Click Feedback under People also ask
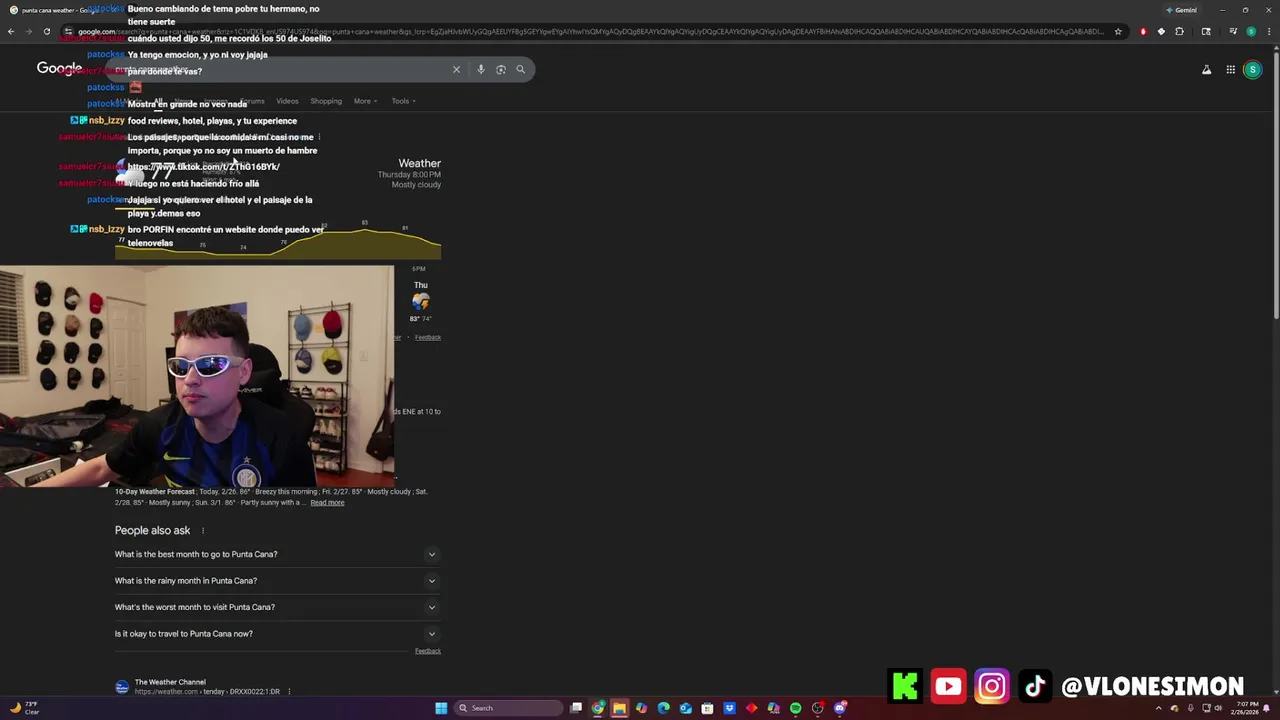This screenshot has width=1280, height=720. click(428, 651)
